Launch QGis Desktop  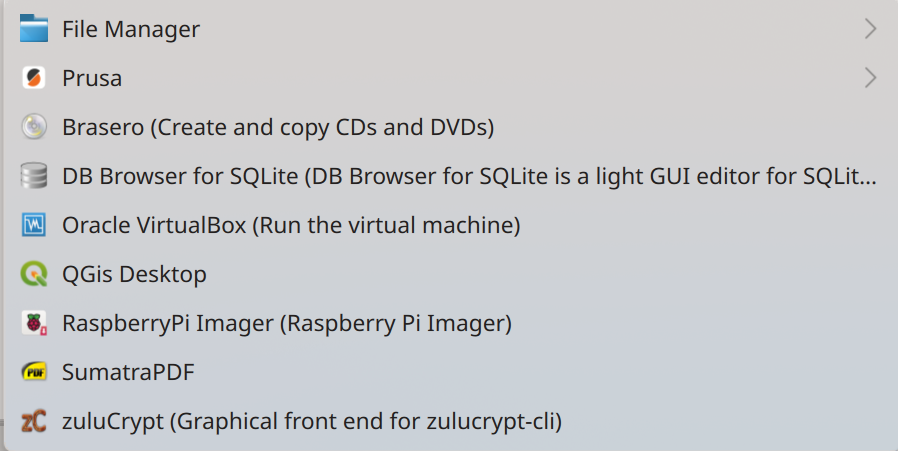[x=449, y=274]
